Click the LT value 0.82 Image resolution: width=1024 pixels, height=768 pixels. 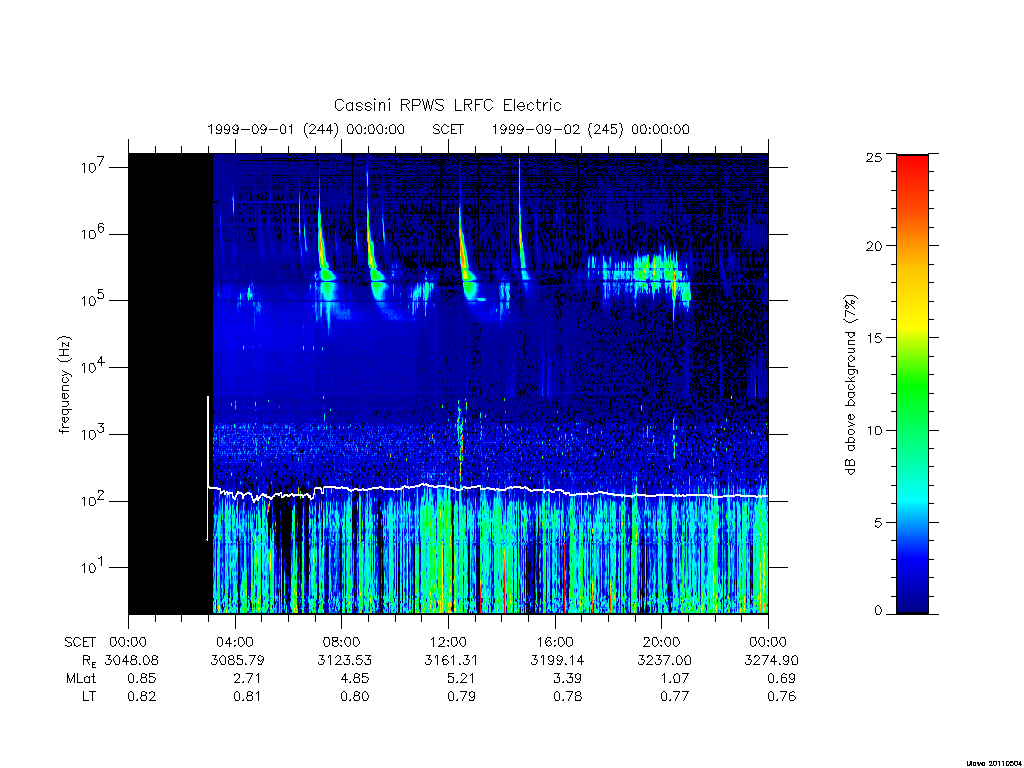pos(142,696)
